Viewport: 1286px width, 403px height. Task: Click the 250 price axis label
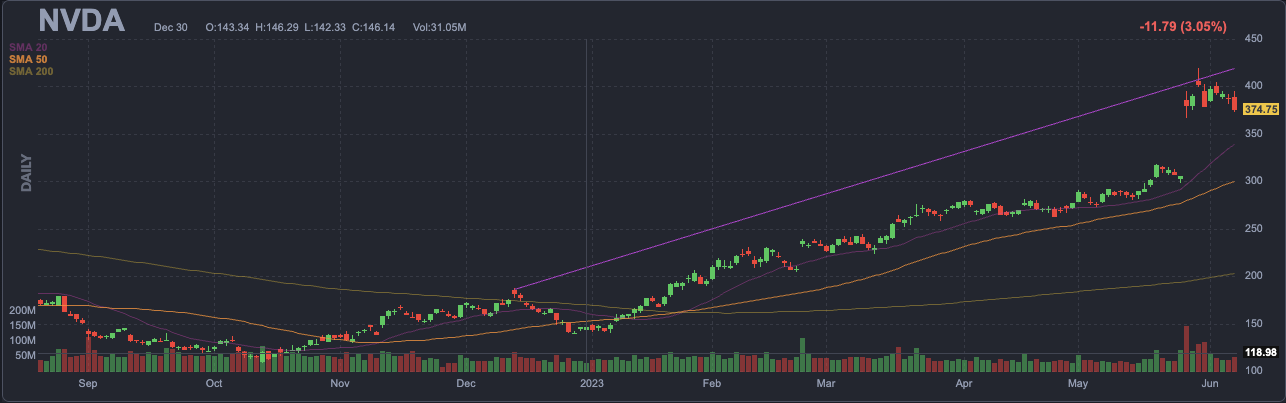pos(1254,228)
